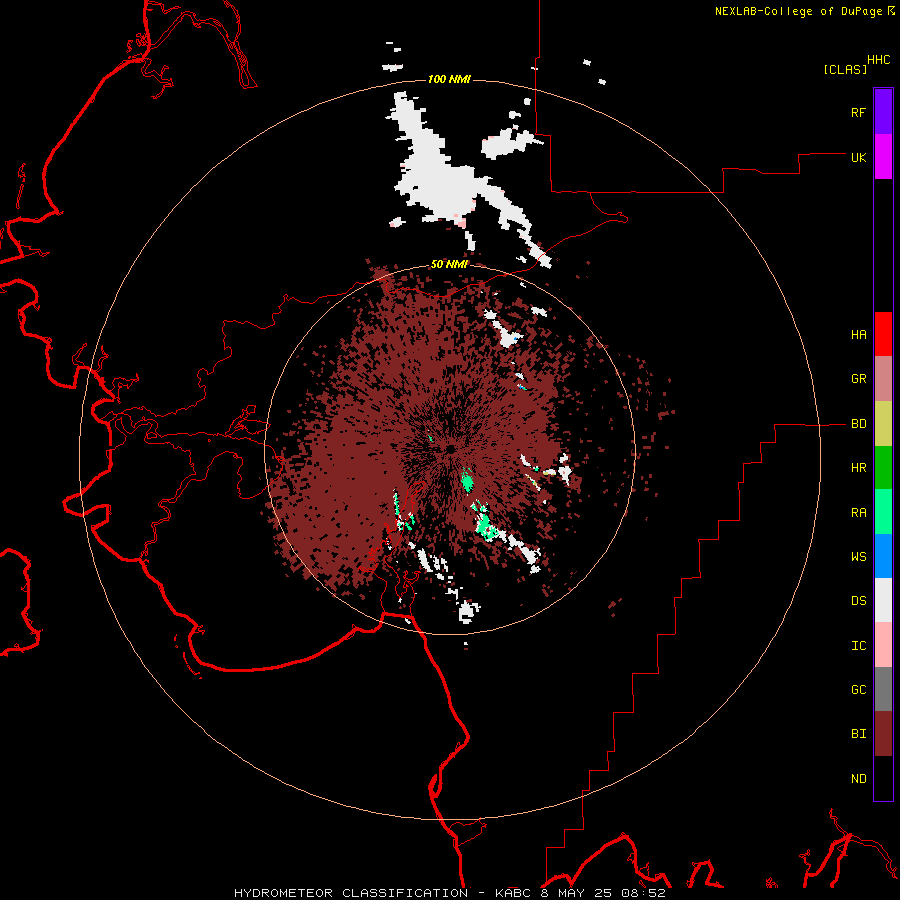Click the HHC product label
The width and height of the screenshot is (900, 900).
[x=878, y=60]
